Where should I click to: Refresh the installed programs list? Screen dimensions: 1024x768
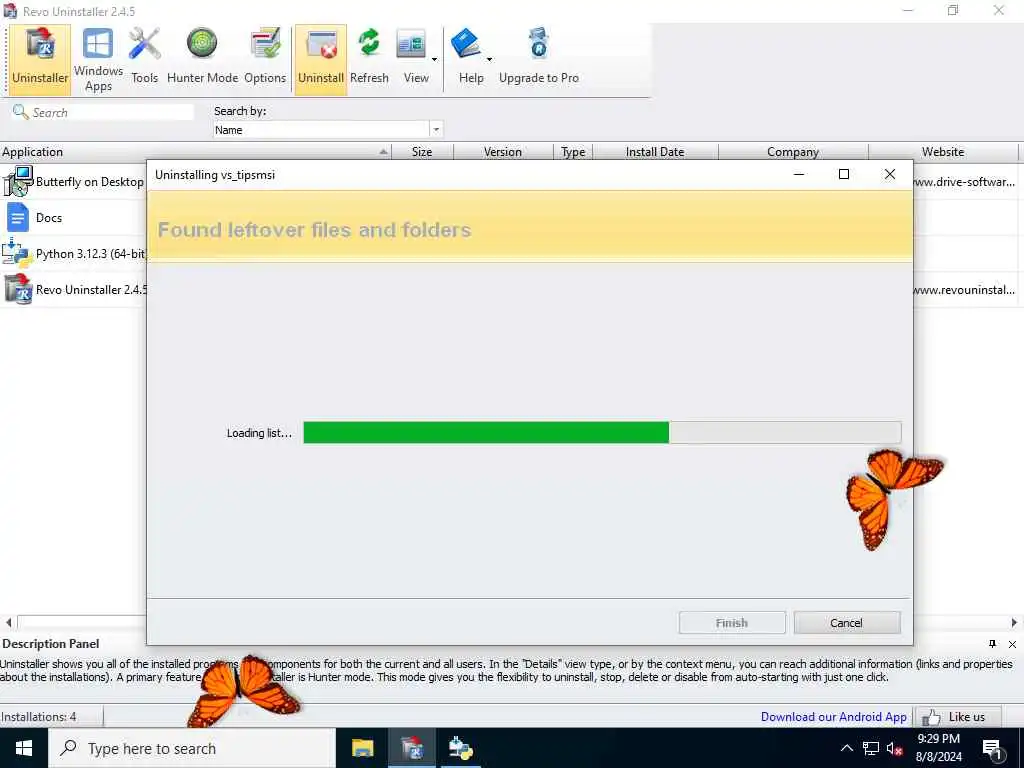click(x=369, y=59)
